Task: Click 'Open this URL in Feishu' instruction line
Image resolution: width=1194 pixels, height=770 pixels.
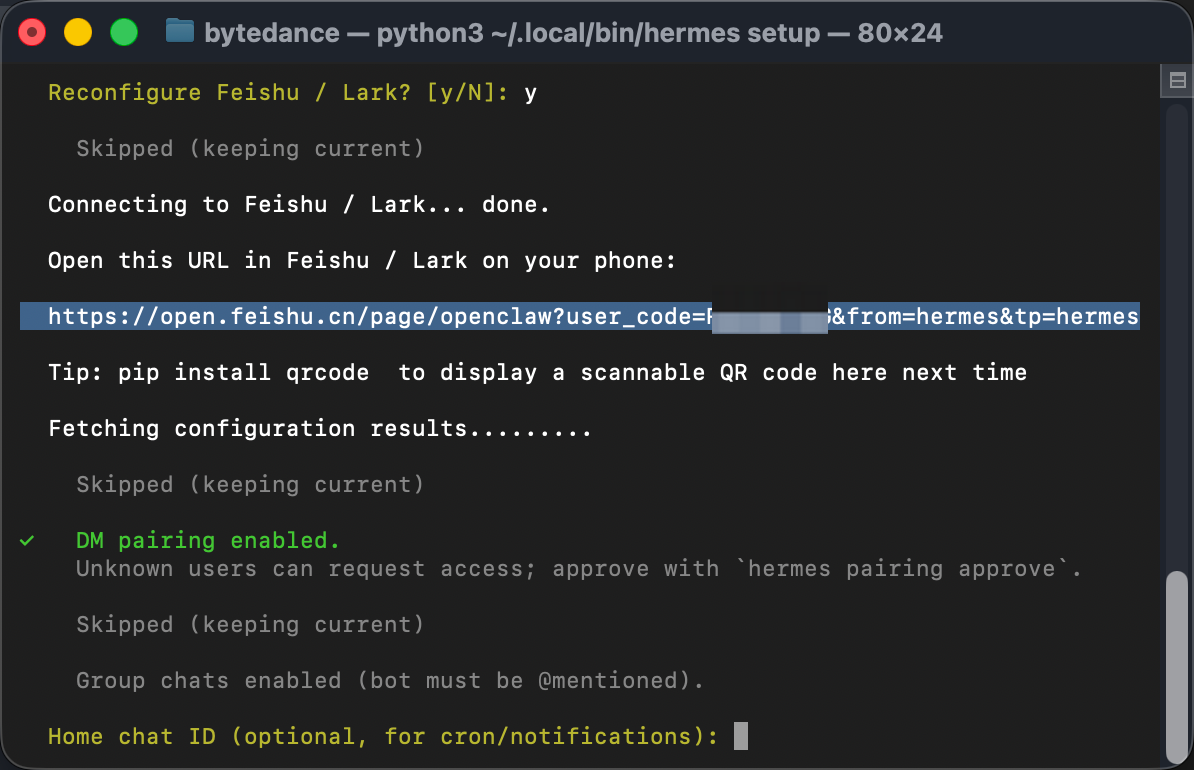Action: pos(362,261)
